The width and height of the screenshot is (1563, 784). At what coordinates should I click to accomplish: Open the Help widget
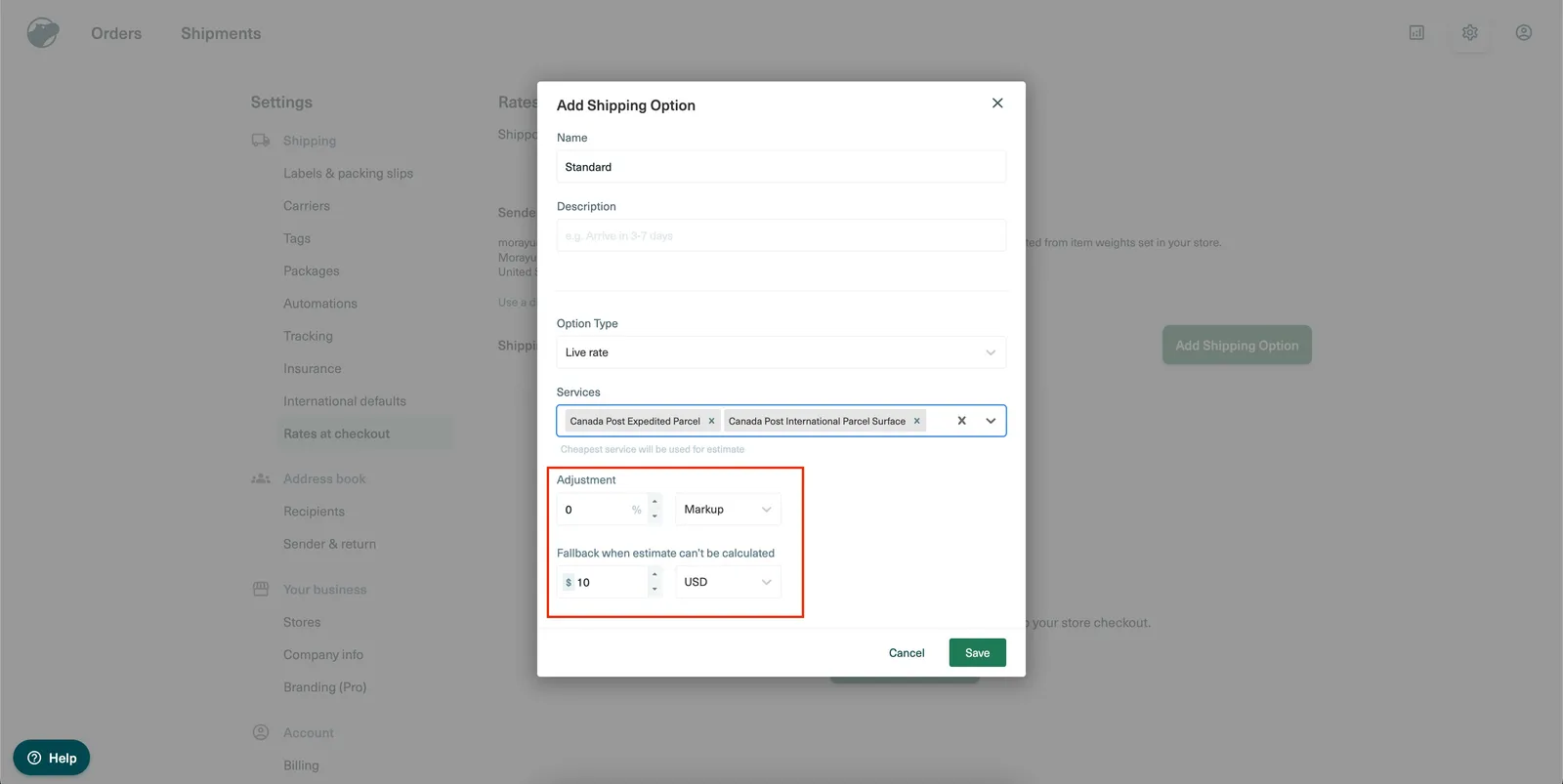point(52,758)
